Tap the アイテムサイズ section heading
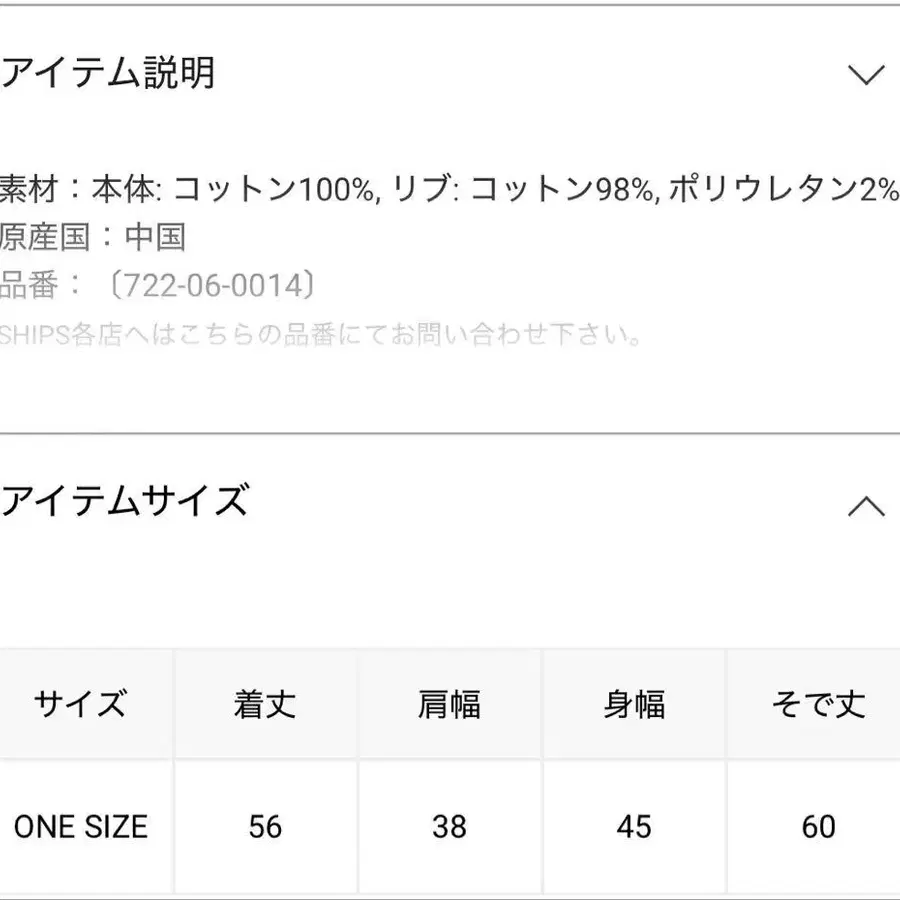This screenshot has height=900, width=900. click(124, 500)
